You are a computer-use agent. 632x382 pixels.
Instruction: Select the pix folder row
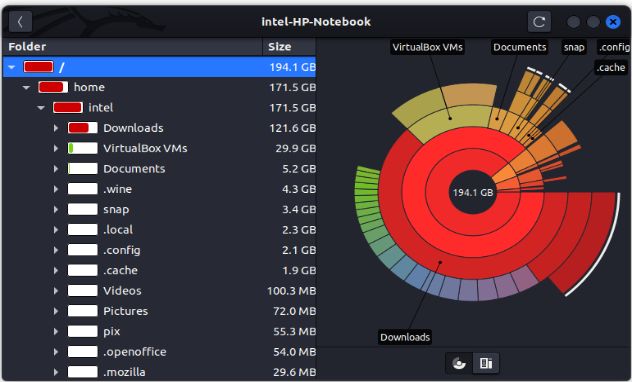(x=159, y=332)
